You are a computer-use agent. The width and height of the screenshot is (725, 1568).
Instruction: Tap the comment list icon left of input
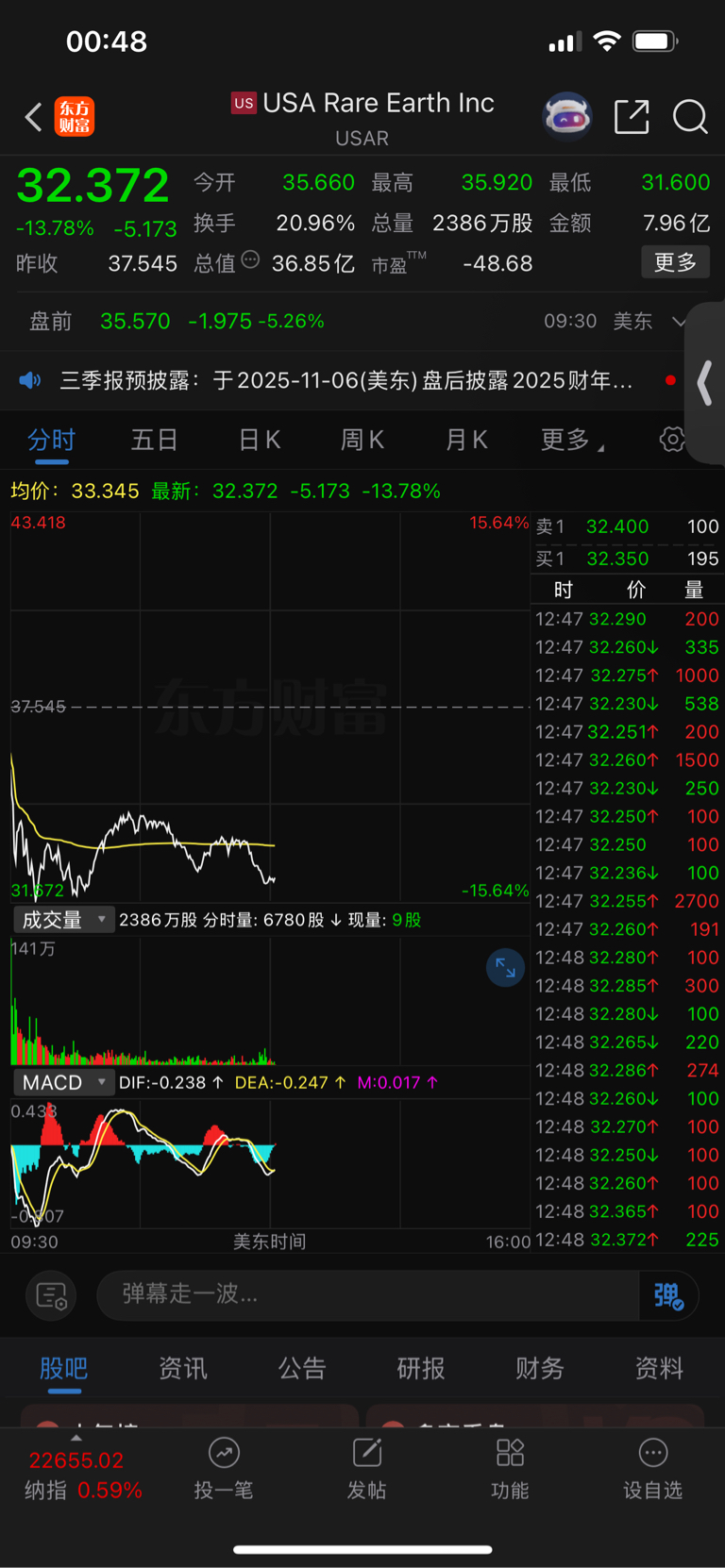(51, 1295)
